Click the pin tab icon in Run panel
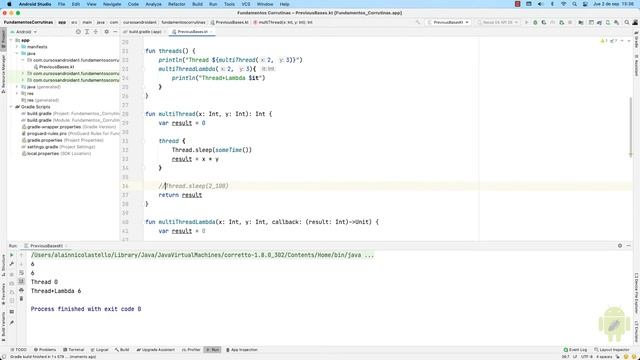Screen dimensions: 640x360 (11, 323)
